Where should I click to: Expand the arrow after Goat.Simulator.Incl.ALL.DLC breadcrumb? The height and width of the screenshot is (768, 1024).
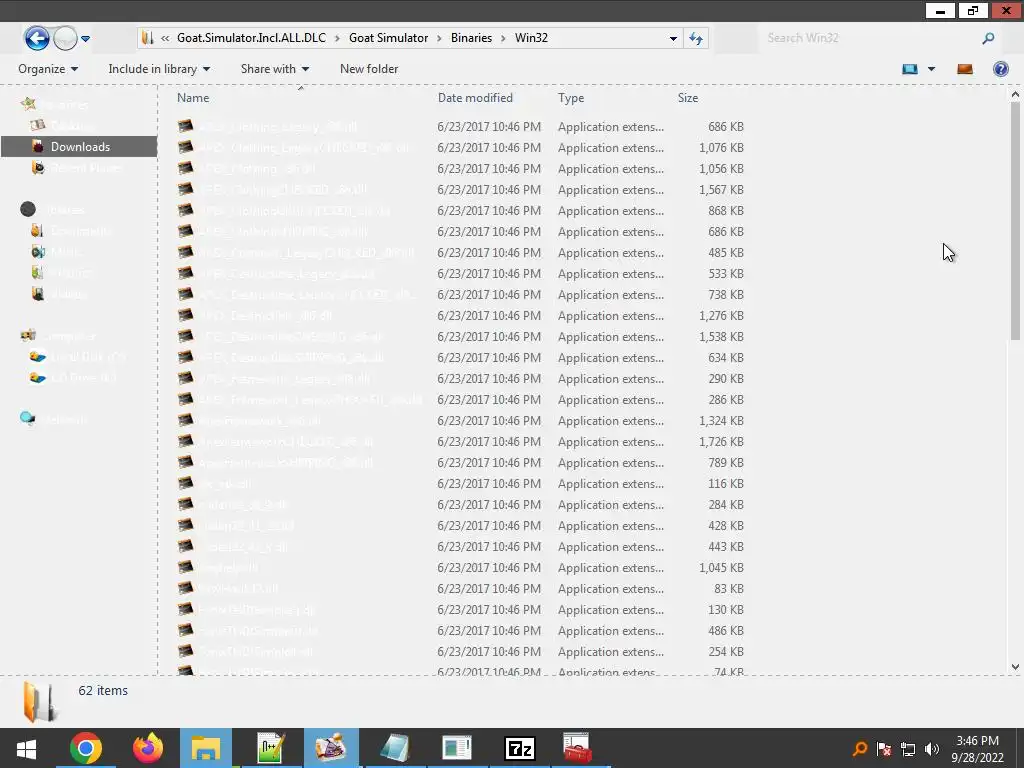[337, 39]
